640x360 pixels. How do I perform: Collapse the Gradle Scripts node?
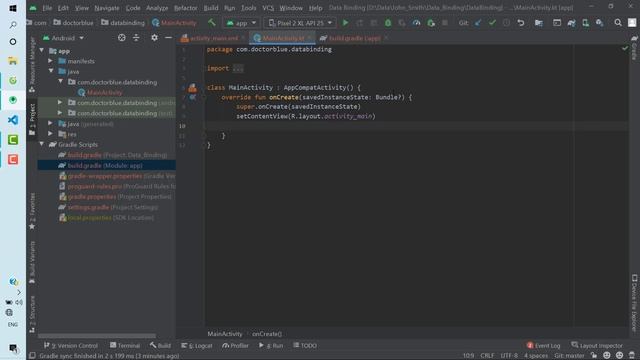[42, 144]
